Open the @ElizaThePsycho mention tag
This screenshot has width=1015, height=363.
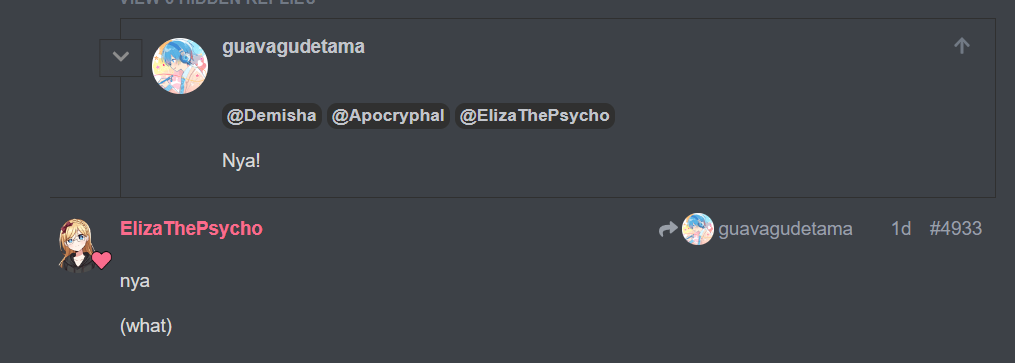(x=534, y=116)
